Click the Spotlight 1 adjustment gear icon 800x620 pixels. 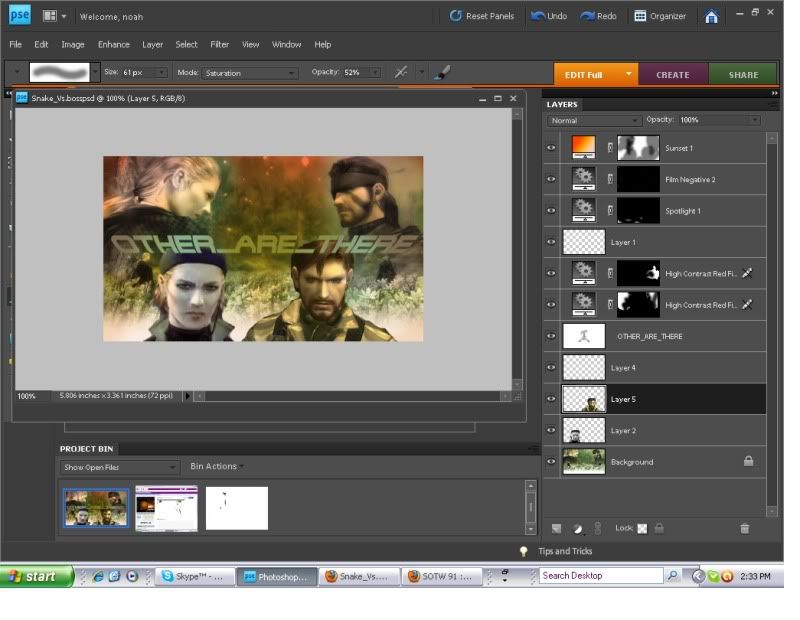point(584,210)
